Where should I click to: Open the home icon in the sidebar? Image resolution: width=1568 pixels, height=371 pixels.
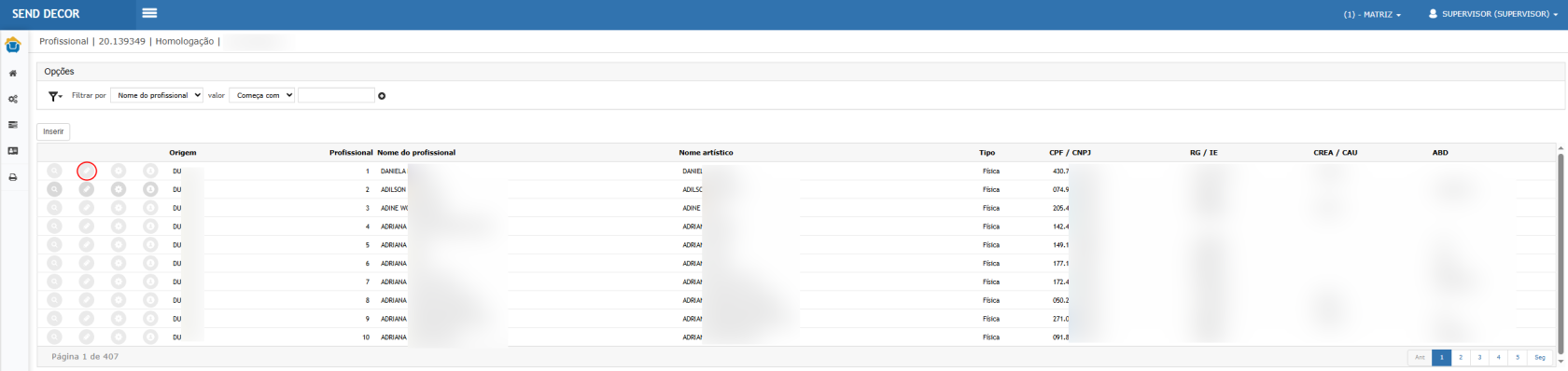pos(13,73)
